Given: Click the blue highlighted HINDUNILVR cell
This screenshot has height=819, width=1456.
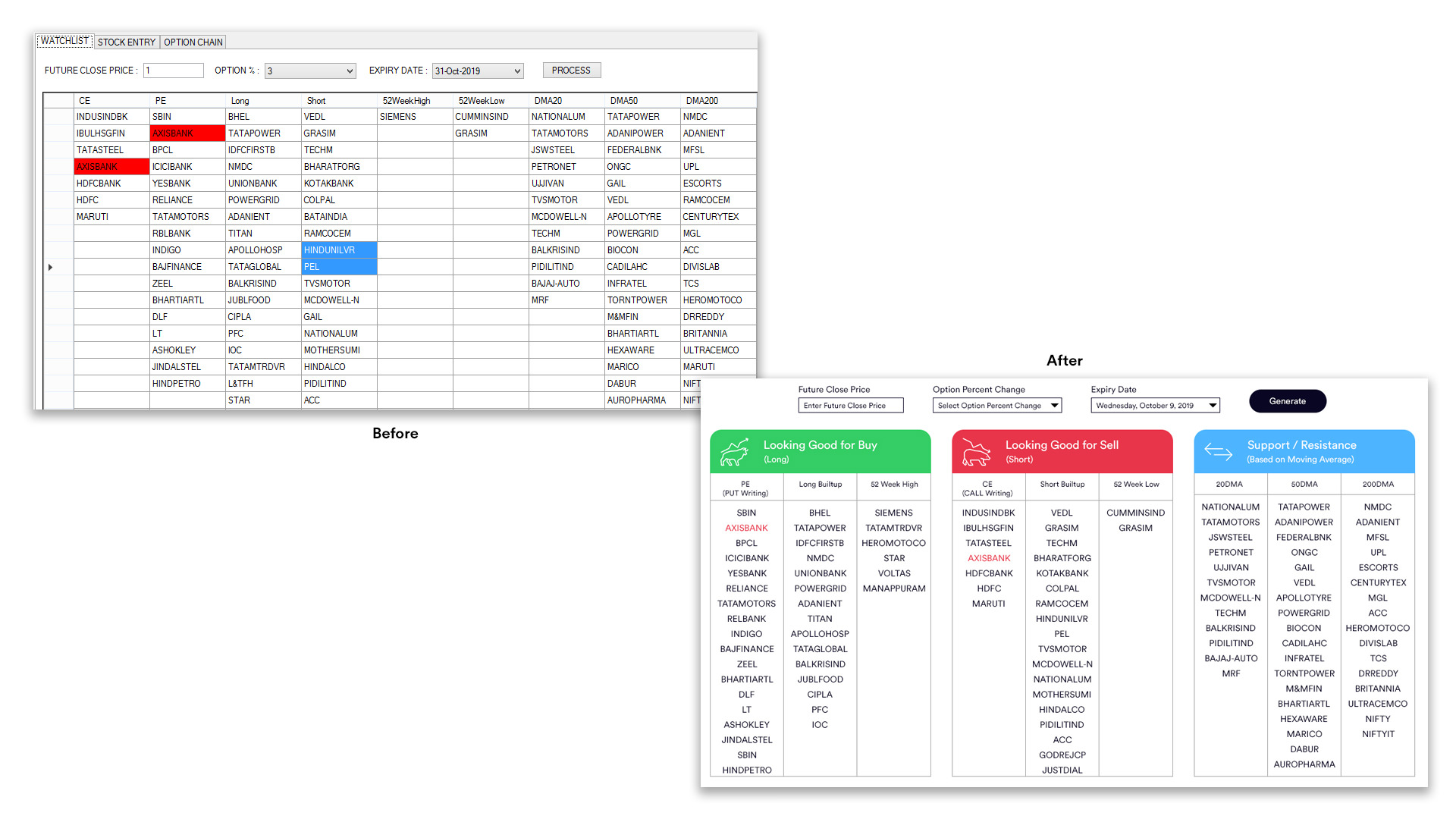Looking at the screenshot, I should (339, 250).
